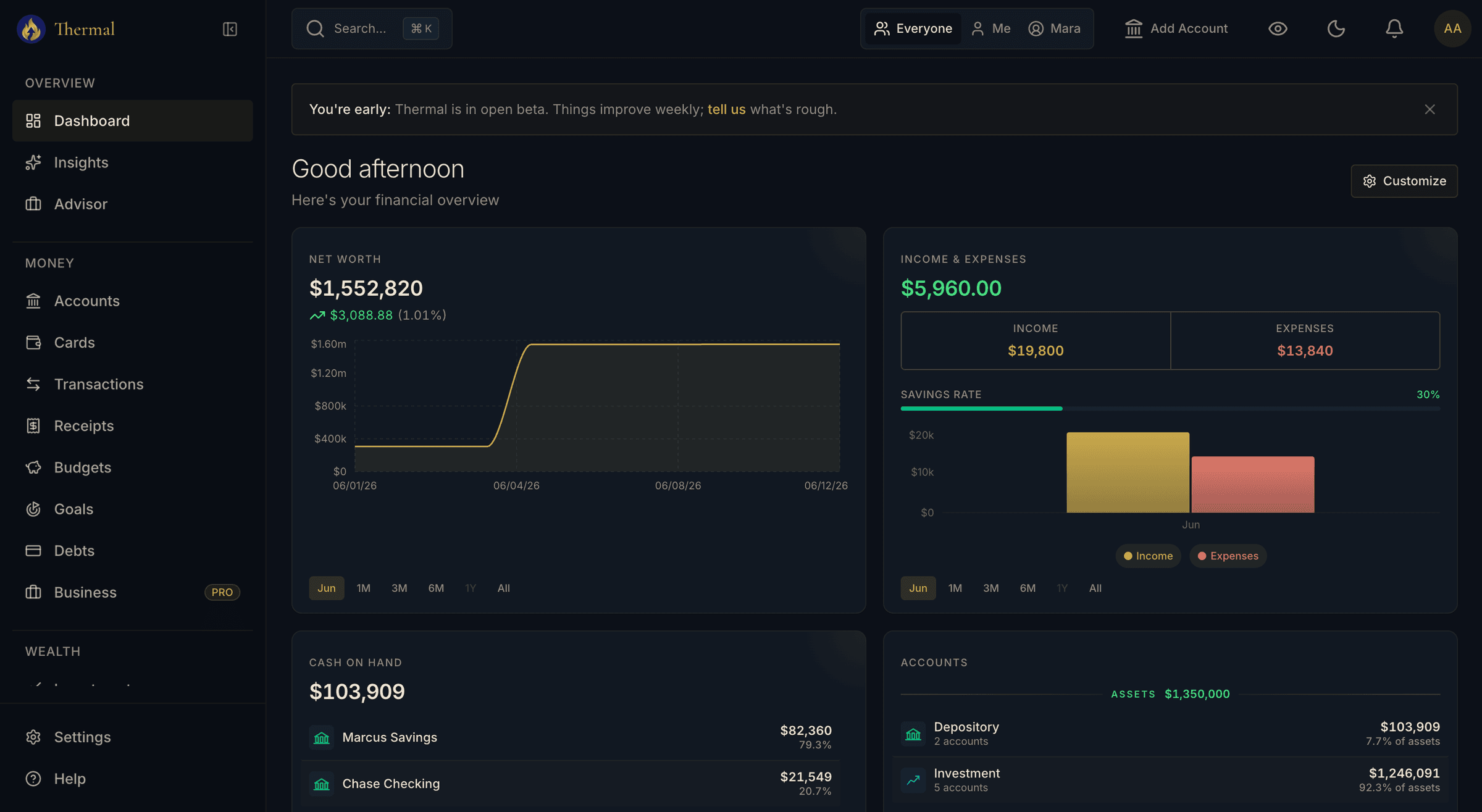
Task: Click the Customize button
Action: click(x=1404, y=181)
